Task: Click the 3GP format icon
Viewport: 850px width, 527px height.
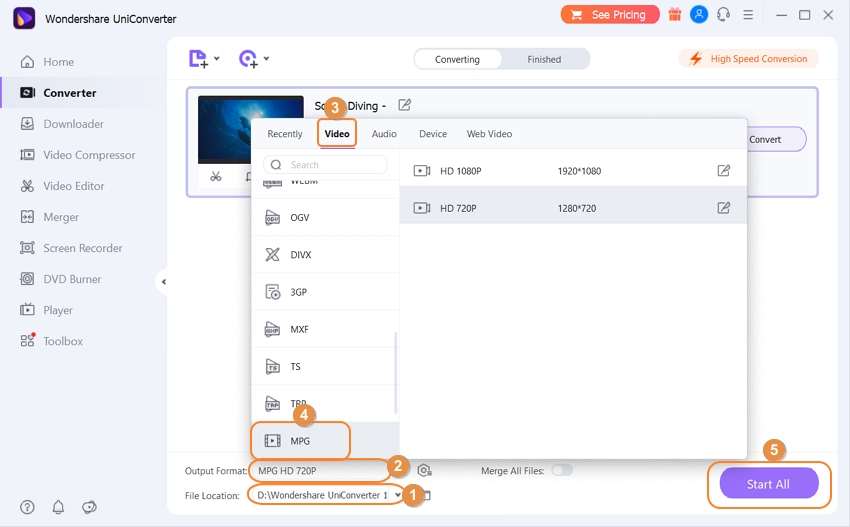Action: [x=272, y=292]
